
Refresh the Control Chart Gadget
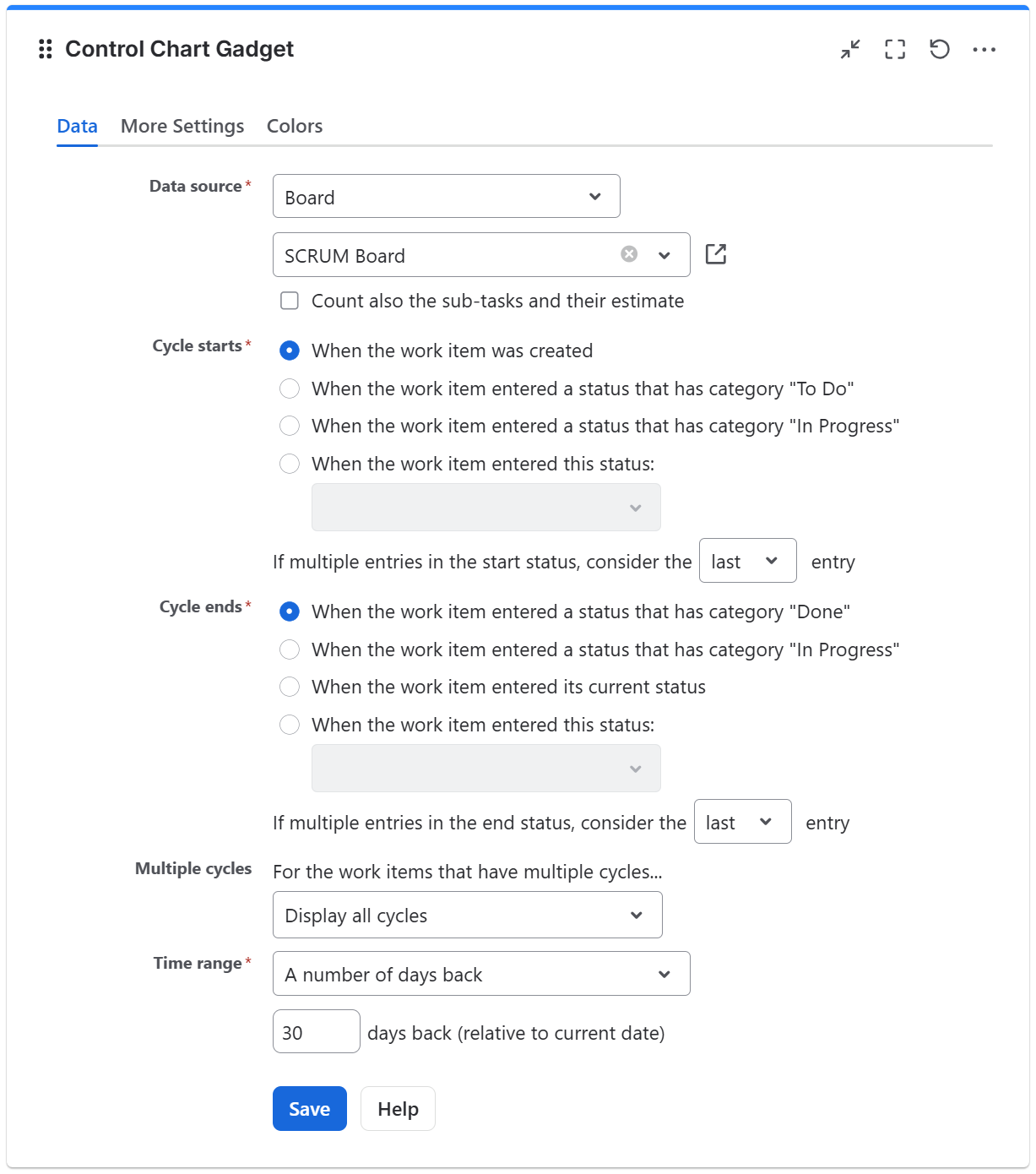click(x=940, y=49)
